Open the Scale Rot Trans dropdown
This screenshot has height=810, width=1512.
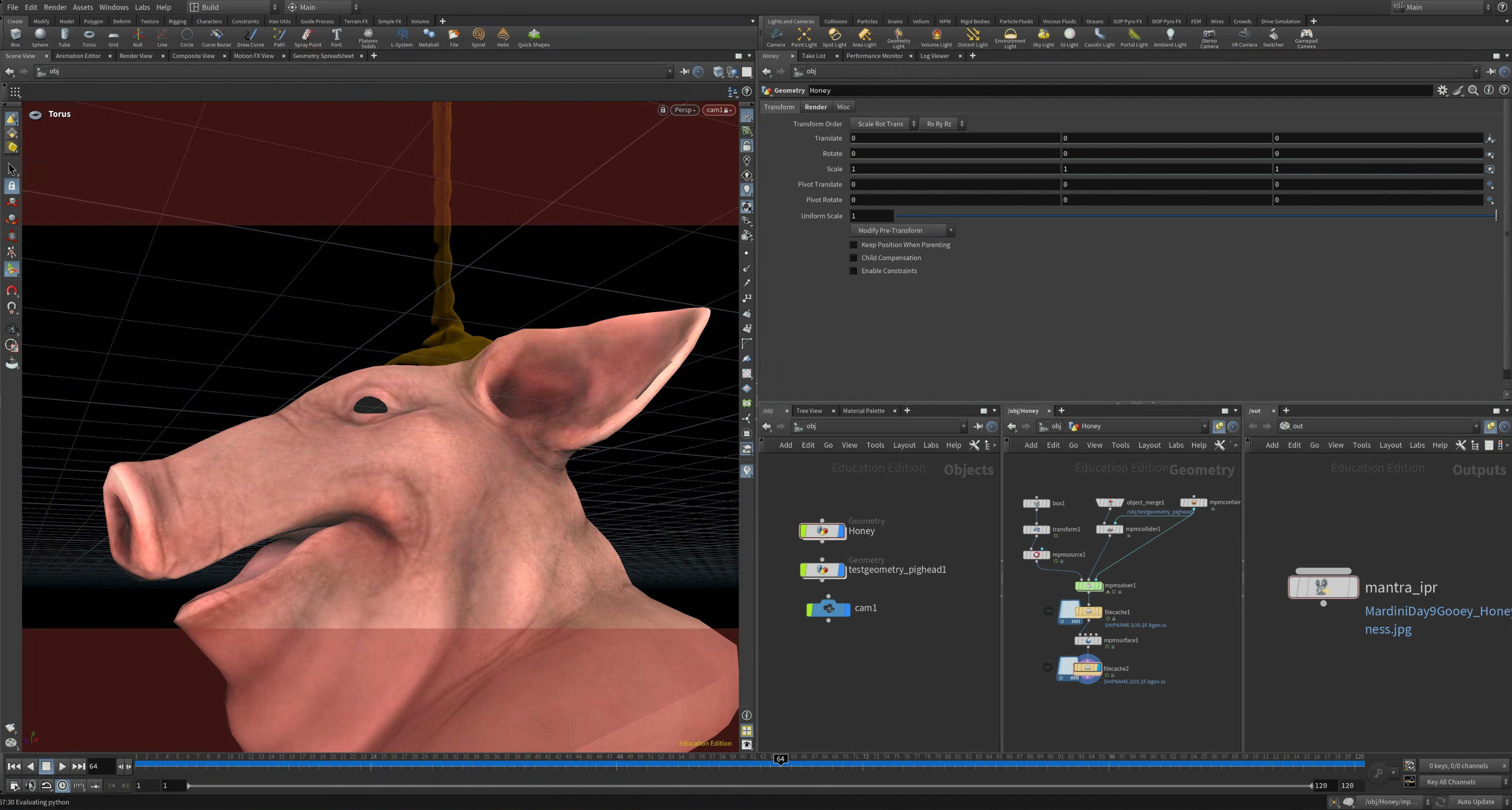[x=884, y=124]
